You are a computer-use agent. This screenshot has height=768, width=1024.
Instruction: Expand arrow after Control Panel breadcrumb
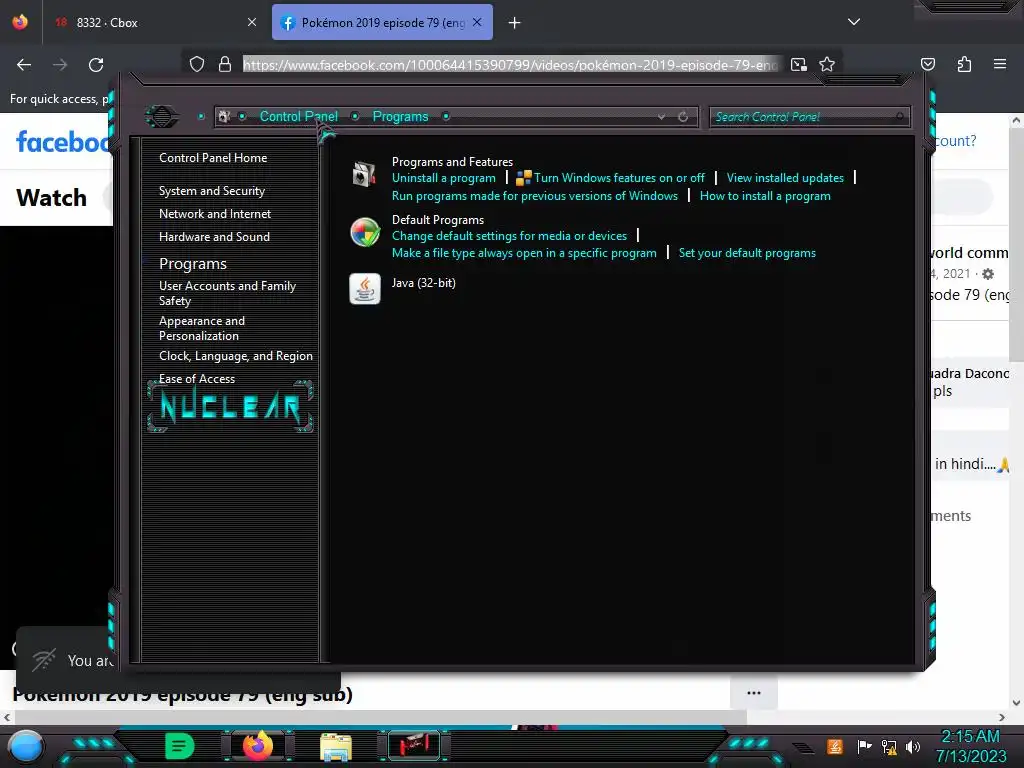355,116
